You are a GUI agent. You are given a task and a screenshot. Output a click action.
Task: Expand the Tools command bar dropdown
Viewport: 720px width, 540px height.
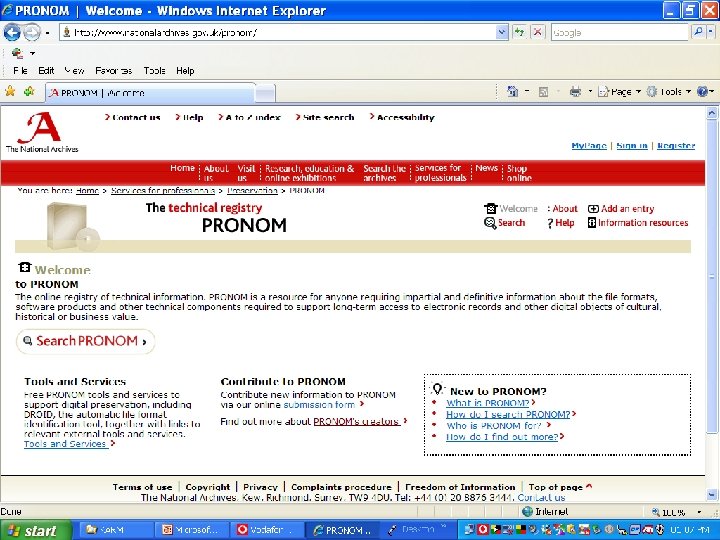(688, 92)
